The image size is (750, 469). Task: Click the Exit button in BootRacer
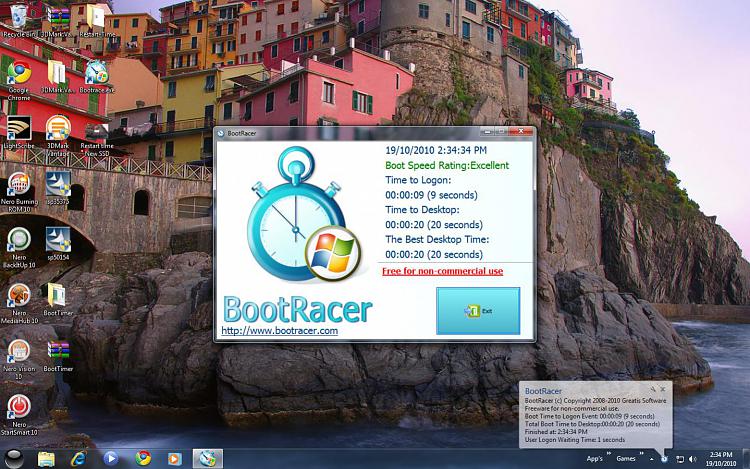point(478,311)
